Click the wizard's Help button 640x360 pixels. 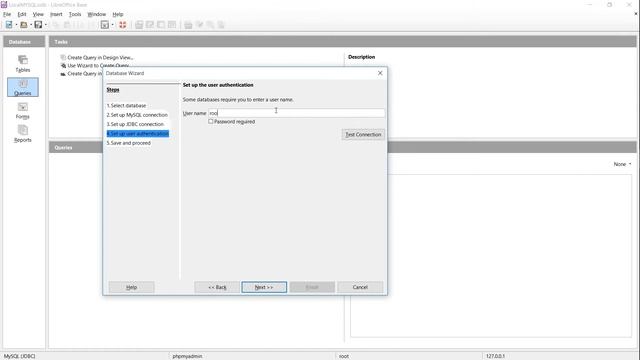pos(131,287)
